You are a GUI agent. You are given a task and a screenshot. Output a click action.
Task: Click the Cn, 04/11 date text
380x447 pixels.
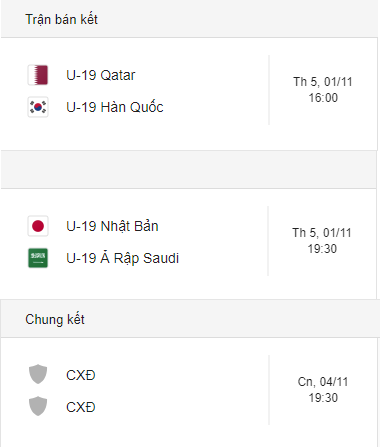pos(323,382)
